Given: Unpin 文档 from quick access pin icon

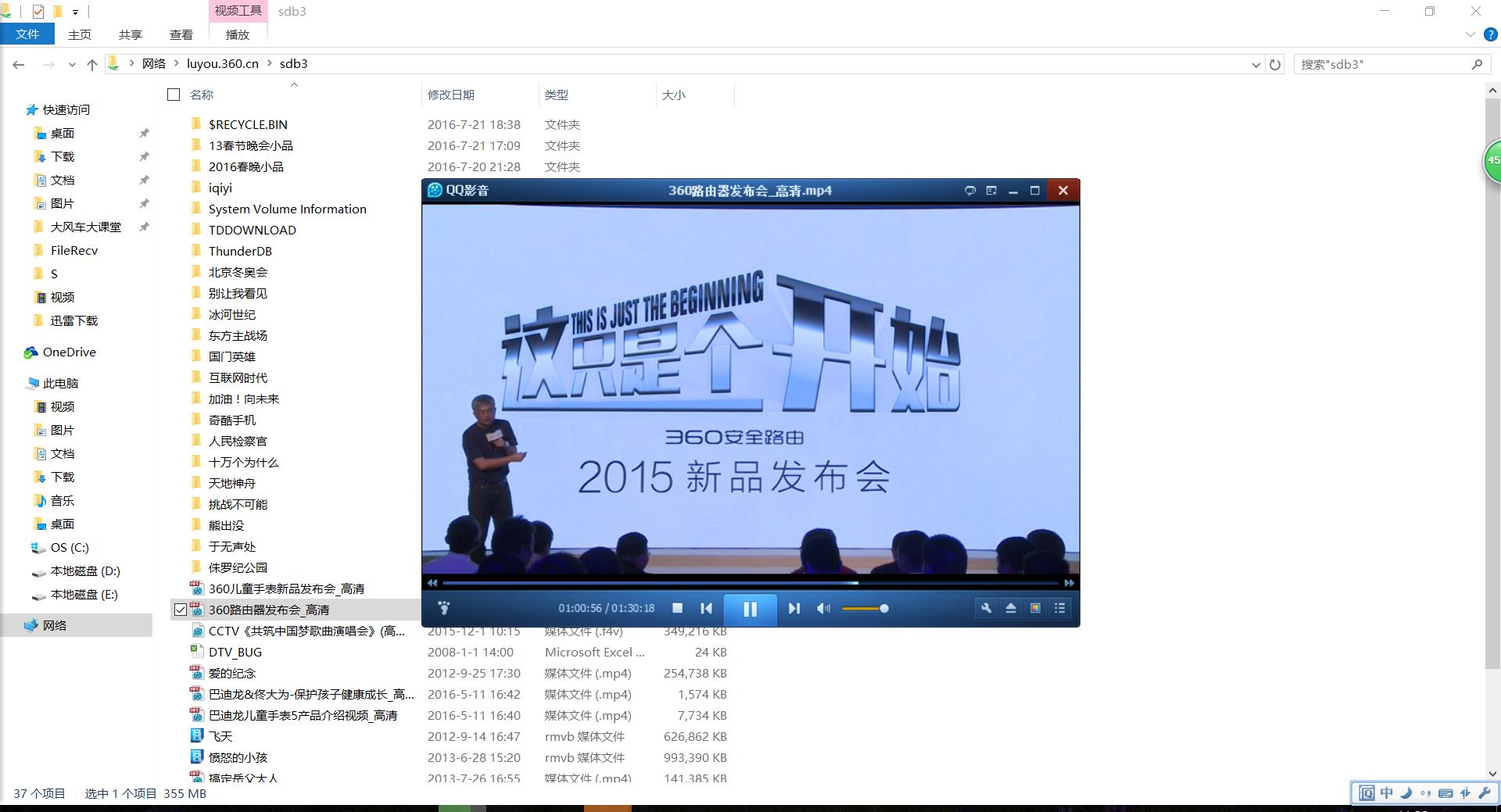Looking at the screenshot, I should pos(144,180).
